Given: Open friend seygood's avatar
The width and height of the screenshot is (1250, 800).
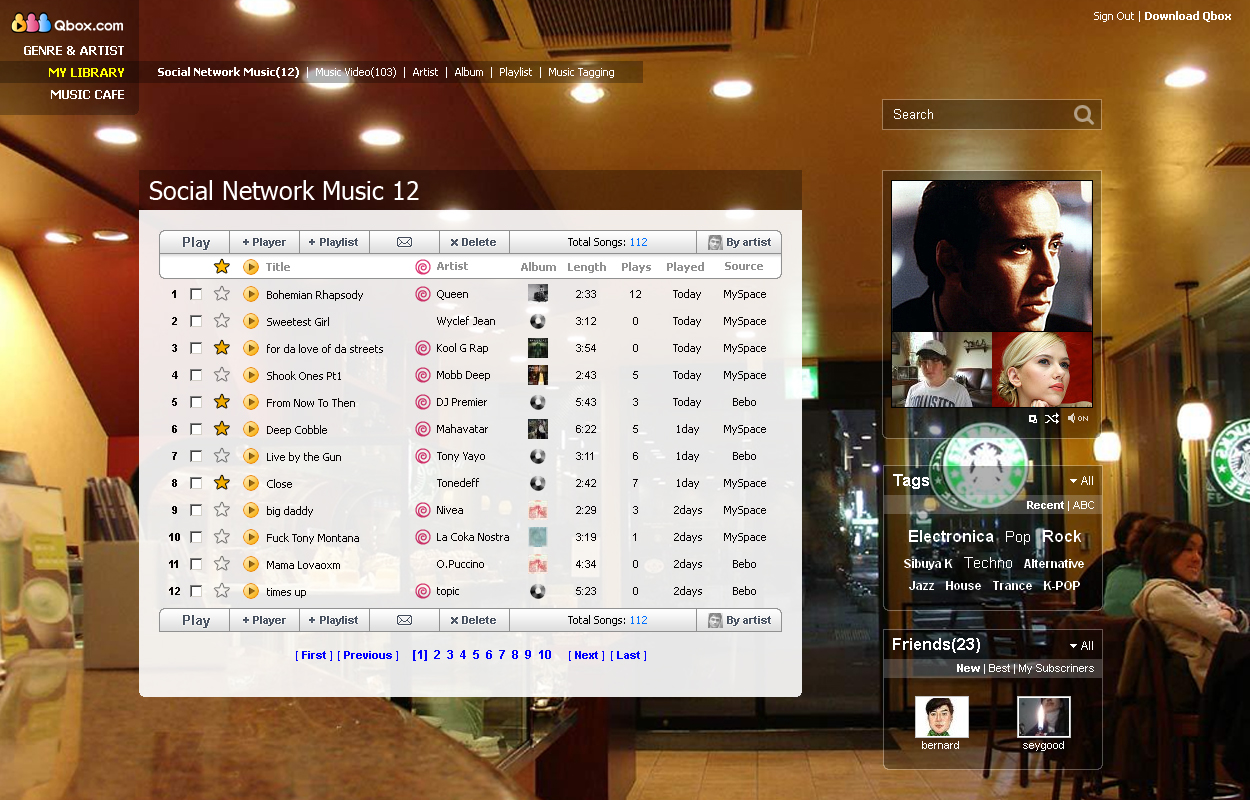Looking at the screenshot, I should pos(1044,717).
